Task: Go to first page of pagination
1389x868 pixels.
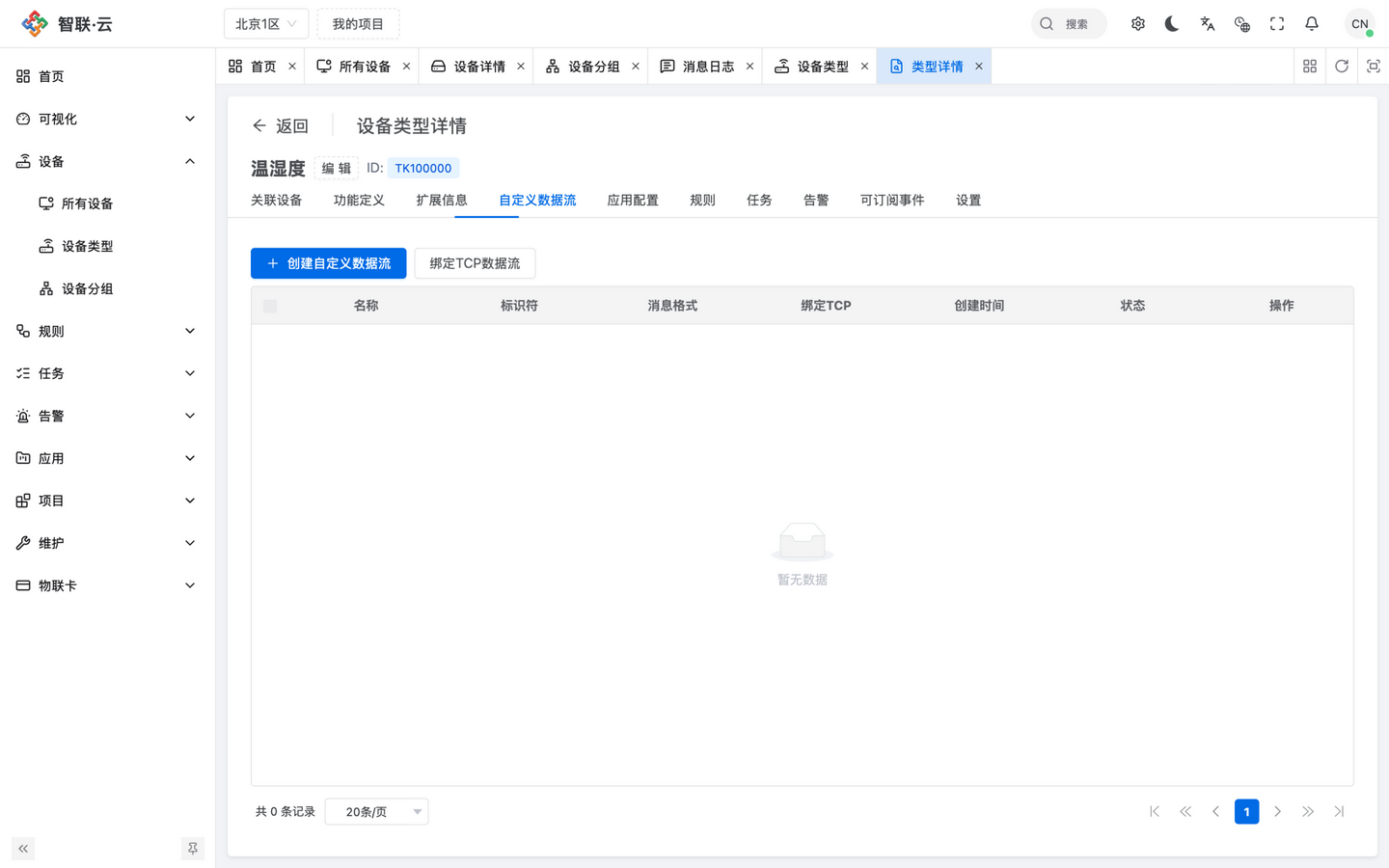Action: pos(1155,812)
